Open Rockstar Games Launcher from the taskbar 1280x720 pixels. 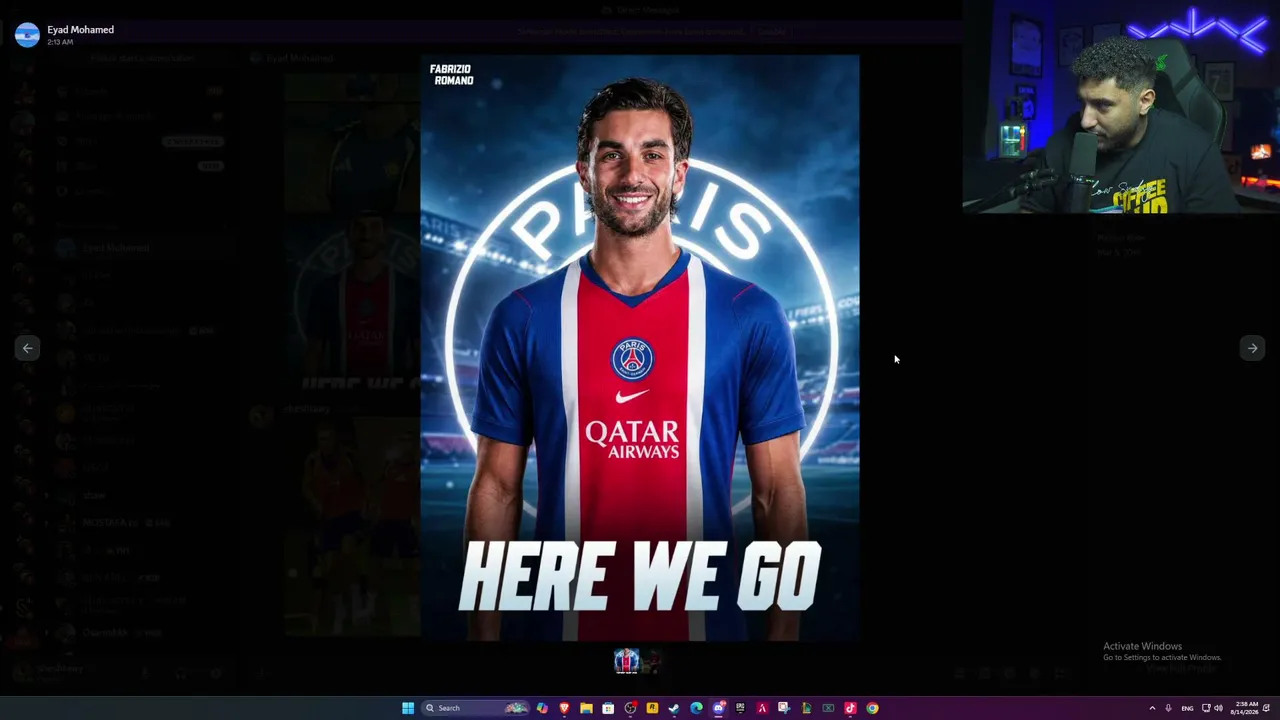tap(652, 708)
